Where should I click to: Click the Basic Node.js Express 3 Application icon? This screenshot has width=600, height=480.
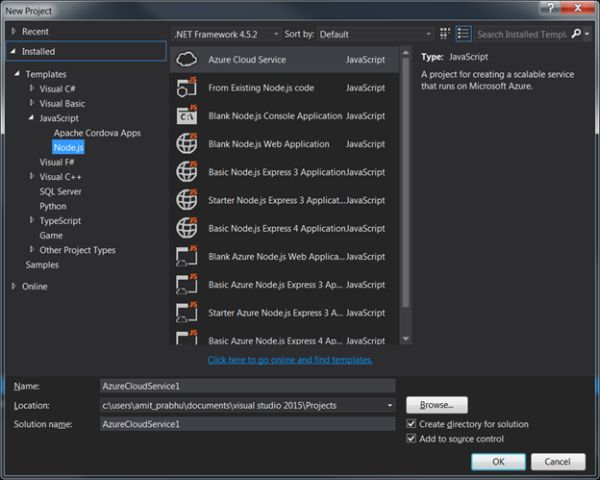pyautogui.click(x=187, y=172)
